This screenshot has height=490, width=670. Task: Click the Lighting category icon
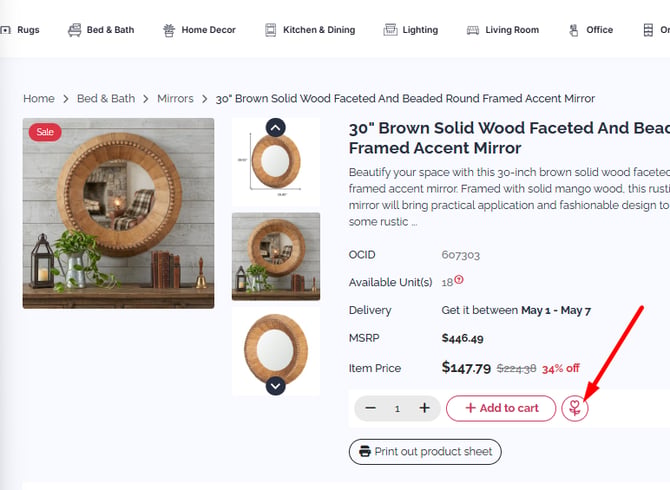point(390,30)
